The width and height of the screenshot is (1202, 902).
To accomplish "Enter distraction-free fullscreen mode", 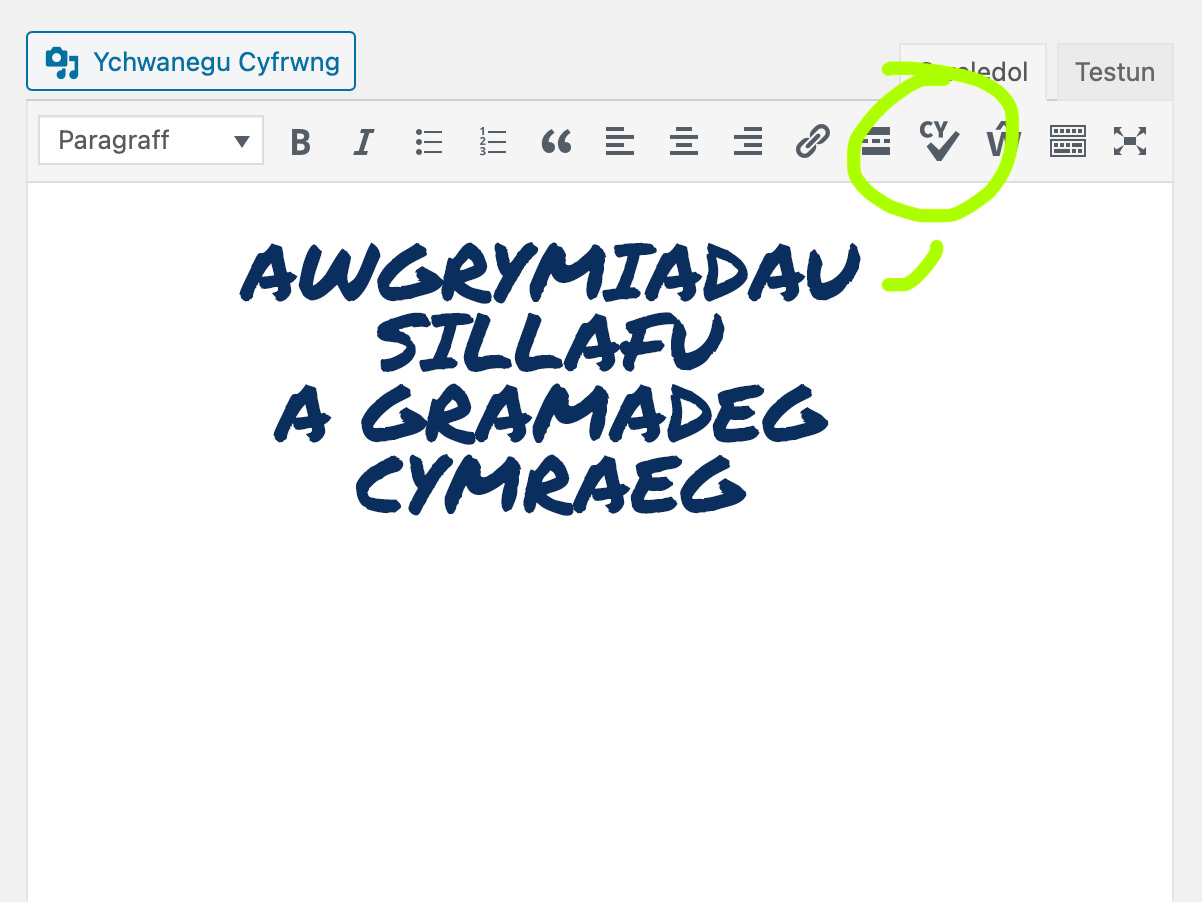I will click(1130, 142).
